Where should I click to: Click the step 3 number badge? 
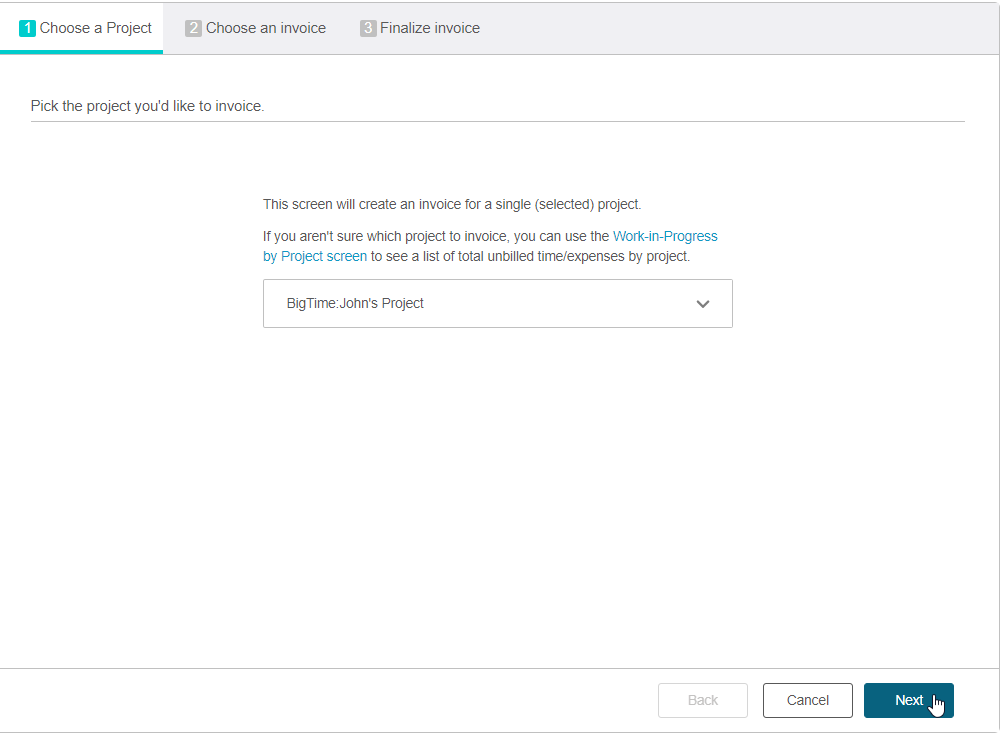click(x=368, y=28)
